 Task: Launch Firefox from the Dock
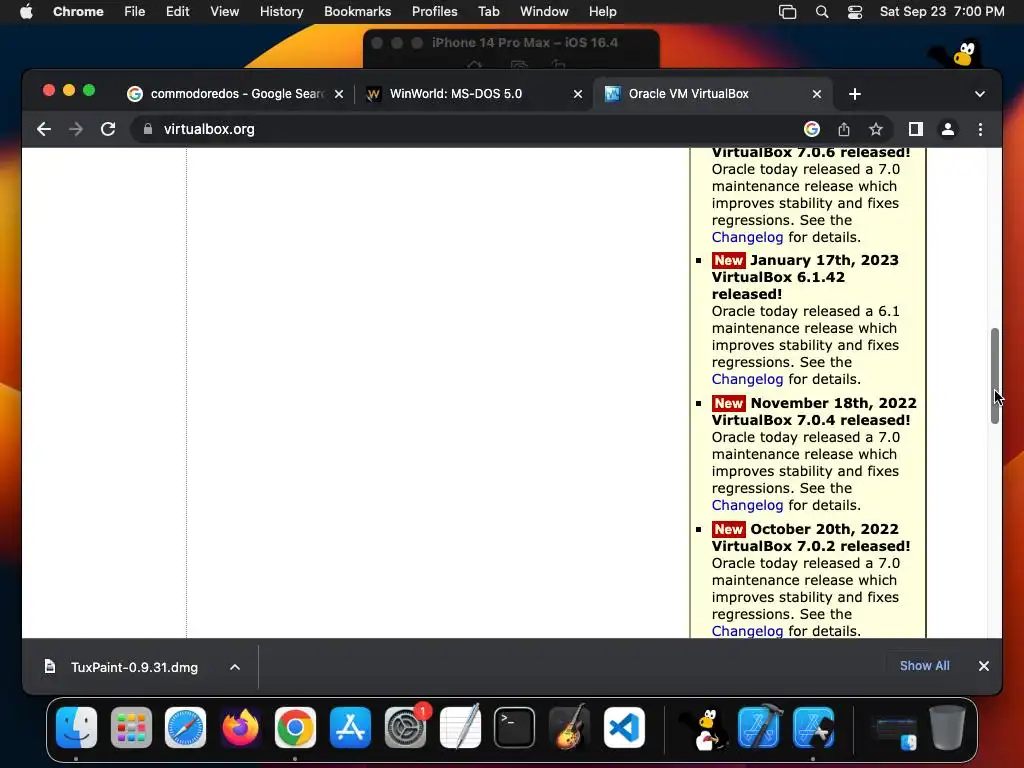point(240,728)
